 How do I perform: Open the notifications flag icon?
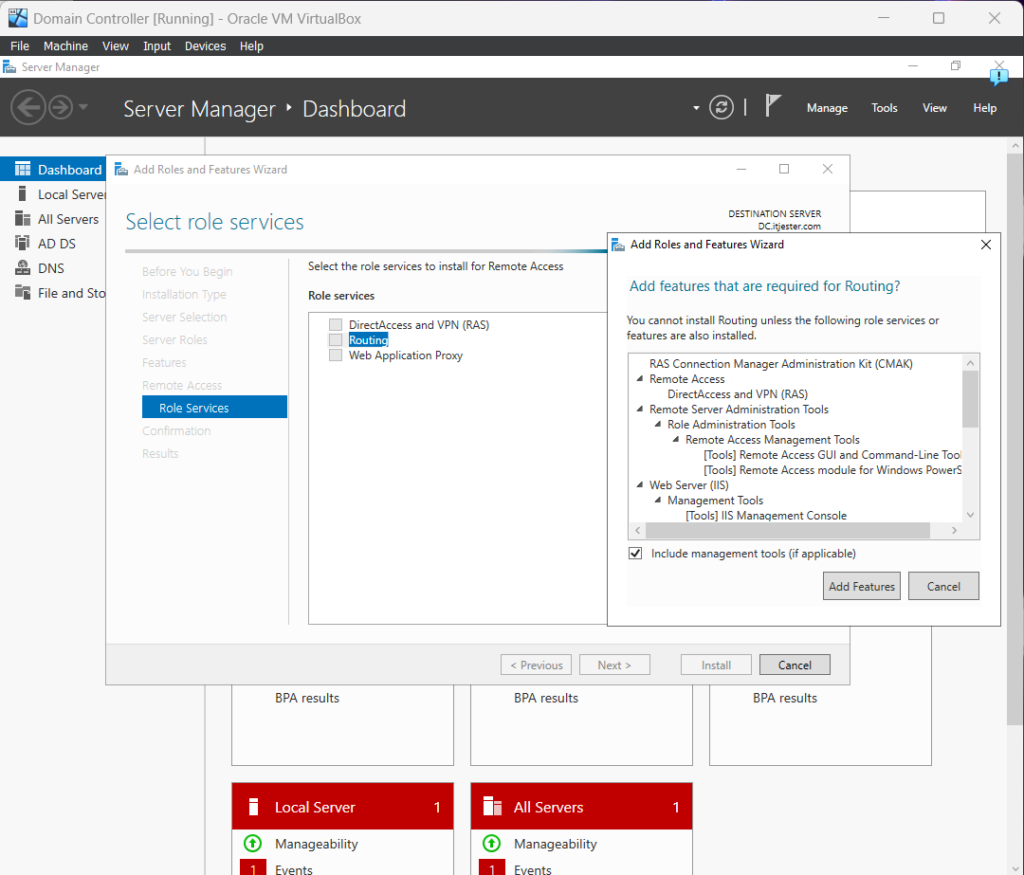point(773,106)
